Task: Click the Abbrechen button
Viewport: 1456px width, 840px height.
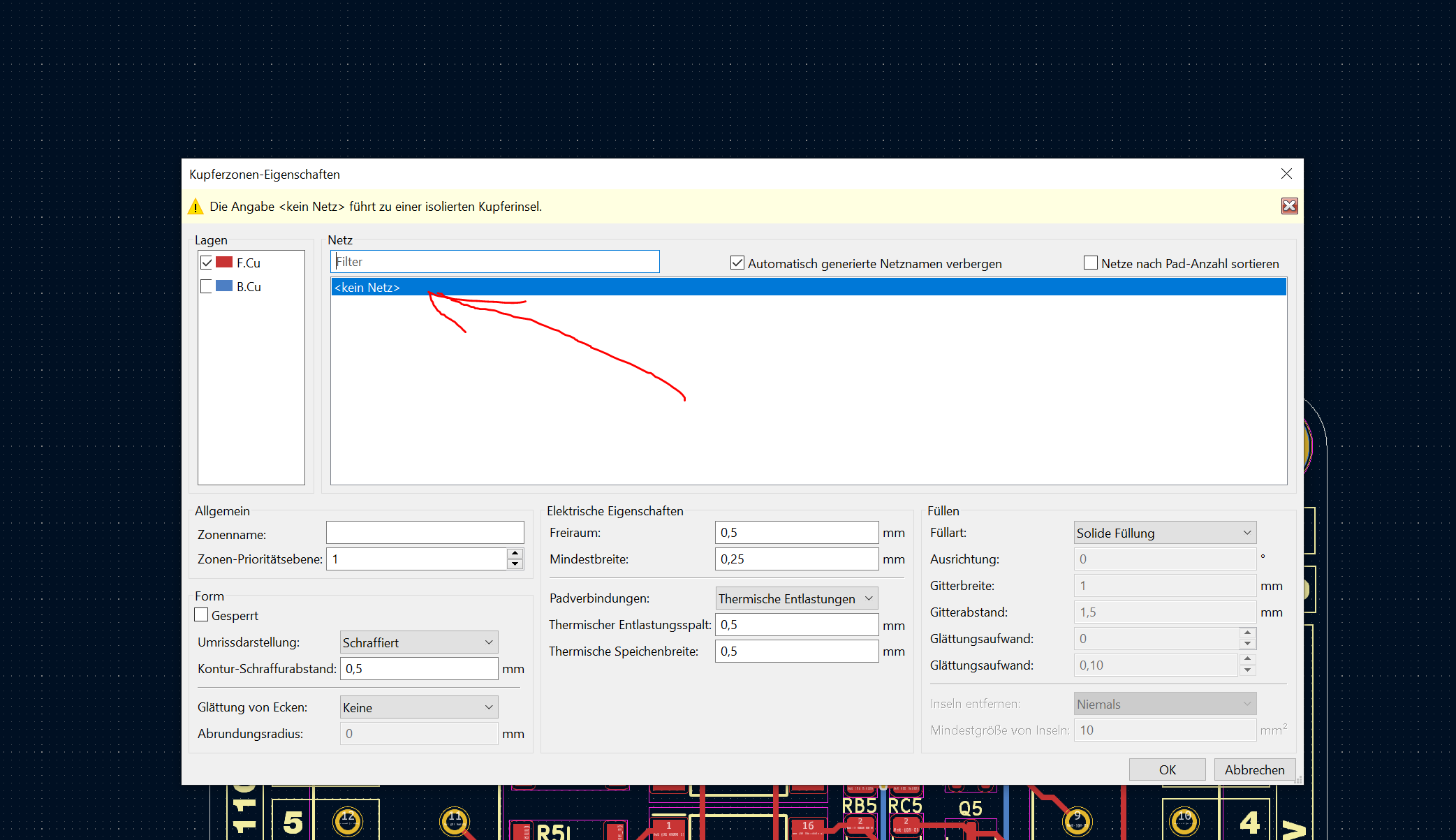Action: [1254, 769]
